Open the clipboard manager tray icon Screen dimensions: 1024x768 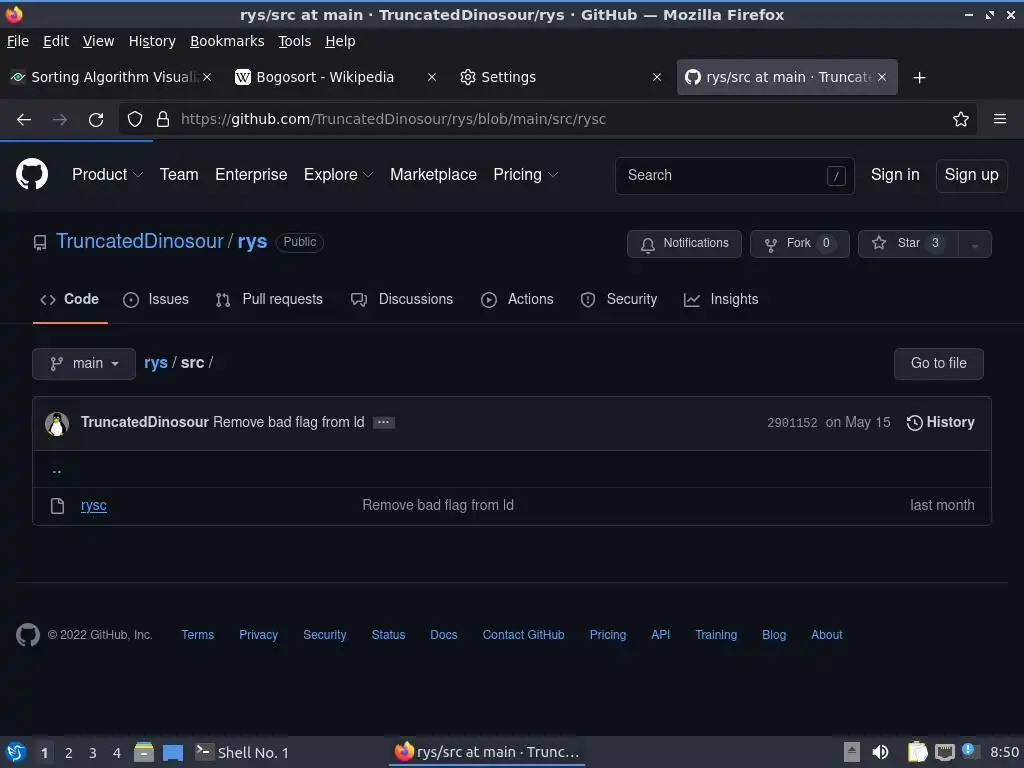click(918, 752)
